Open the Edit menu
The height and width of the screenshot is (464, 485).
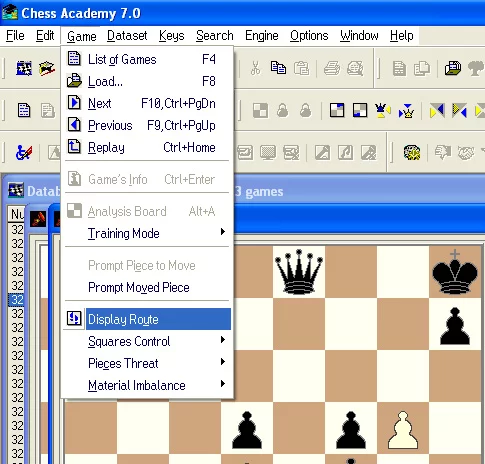(45, 35)
